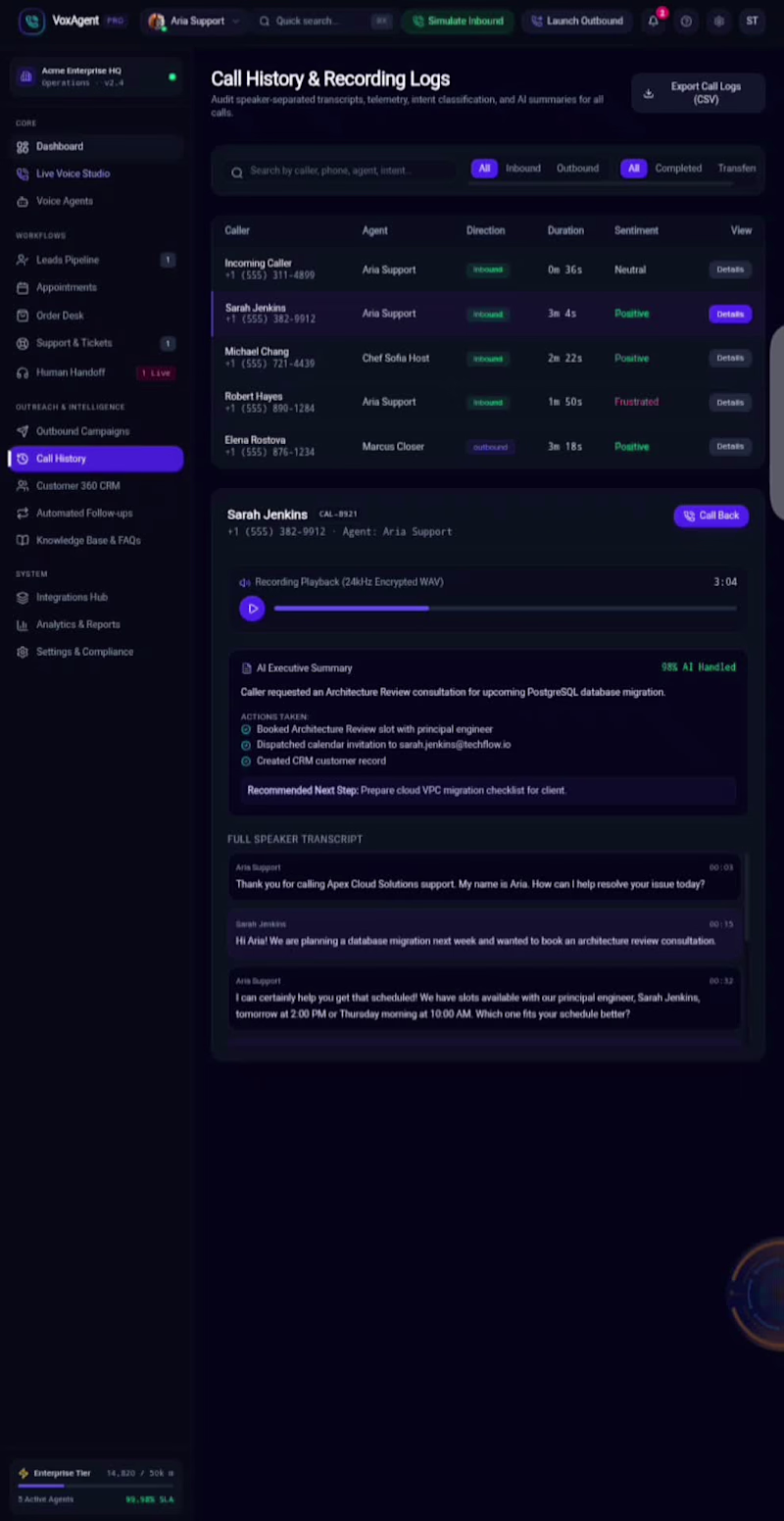Image resolution: width=784 pixels, height=1521 pixels.
Task: Expand the Aria Support agent dropdown
Action: pos(193,21)
